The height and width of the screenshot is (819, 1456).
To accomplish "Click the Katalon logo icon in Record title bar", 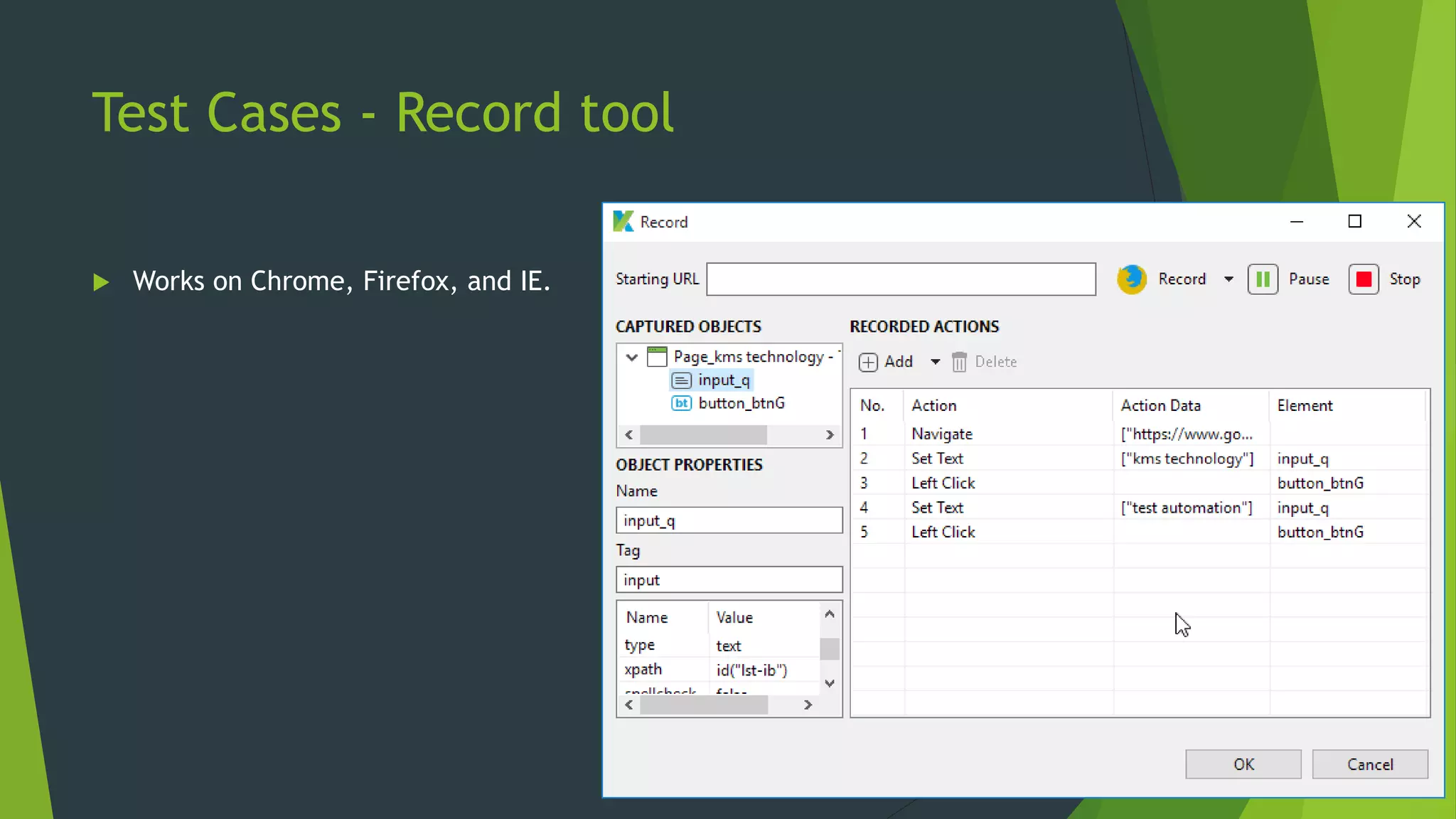I will click(x=623, y=221).
